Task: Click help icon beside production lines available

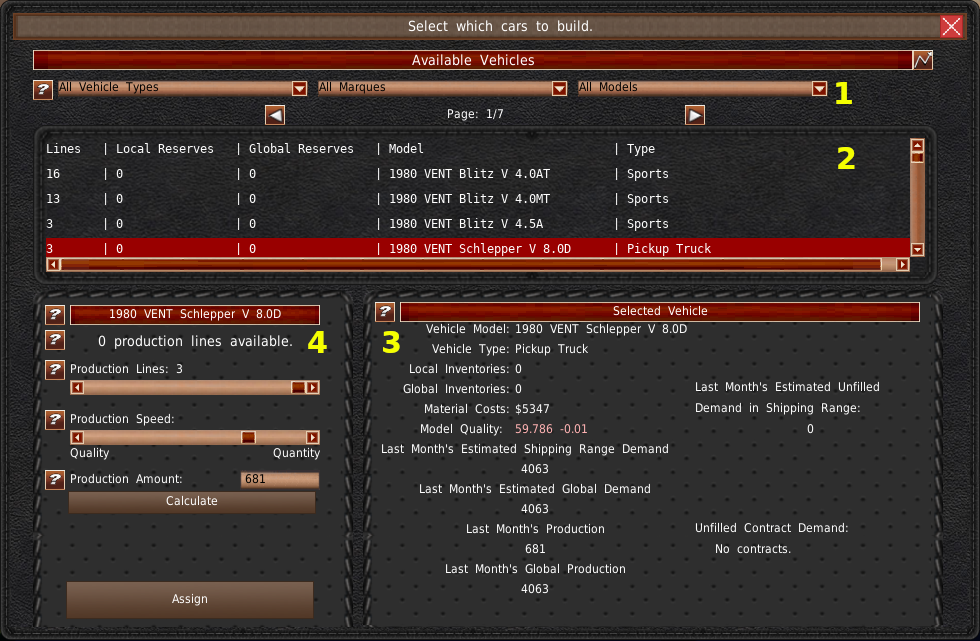Action: (55, 340)
